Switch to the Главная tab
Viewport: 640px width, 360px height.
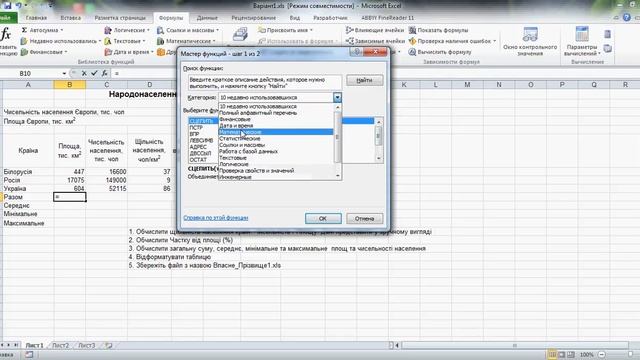(x=36, y=18)
